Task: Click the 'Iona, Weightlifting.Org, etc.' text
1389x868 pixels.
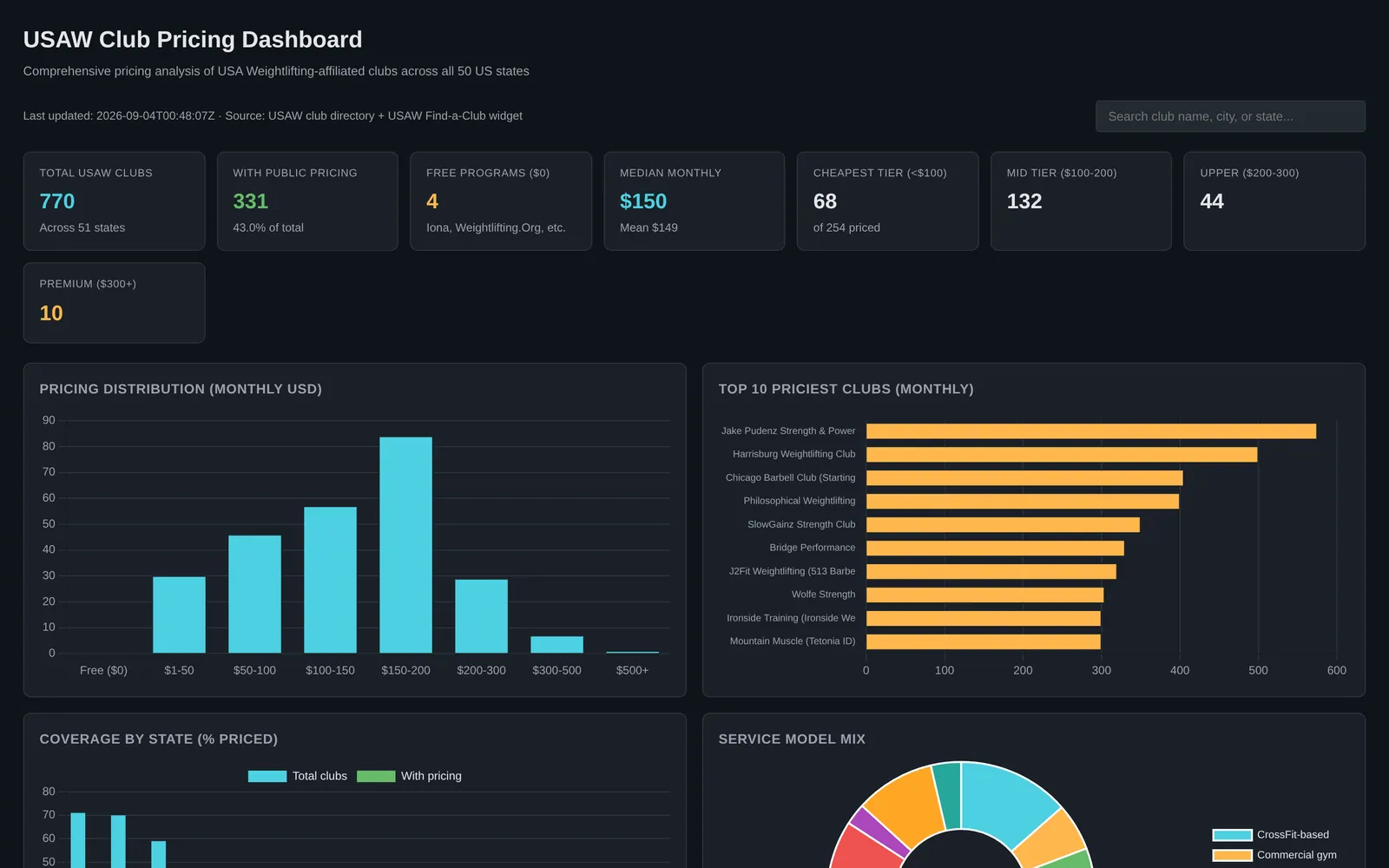Action: [496, 227]
